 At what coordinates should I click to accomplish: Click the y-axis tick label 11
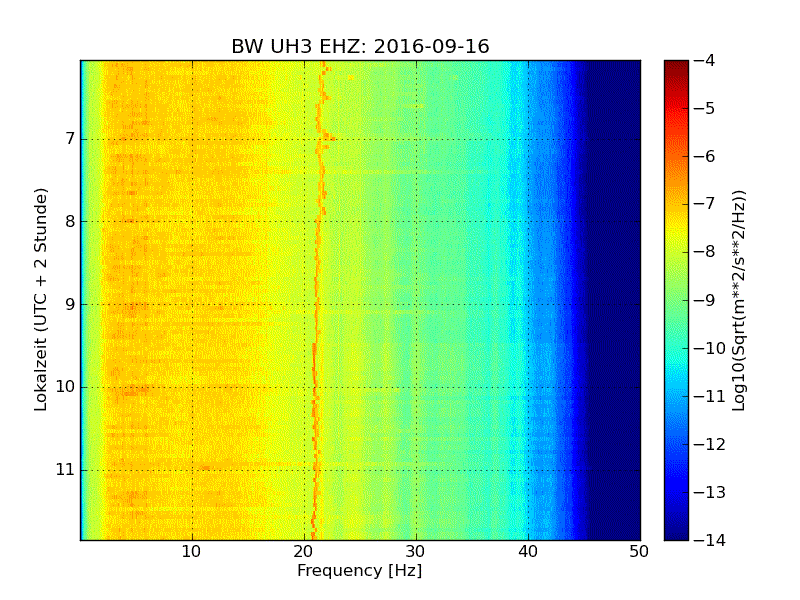(x=65, y=470)
